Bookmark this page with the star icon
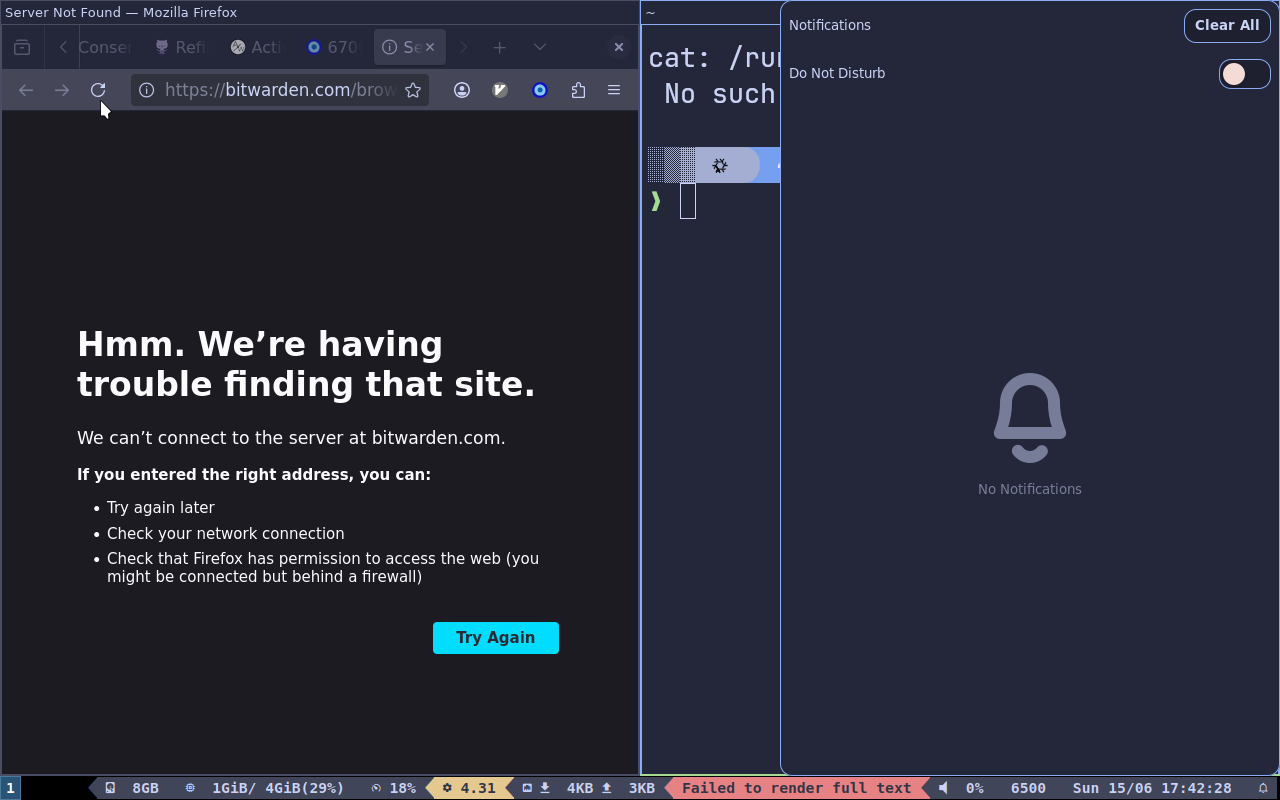This screenshot has width=1280, height=800. point(412,90)
